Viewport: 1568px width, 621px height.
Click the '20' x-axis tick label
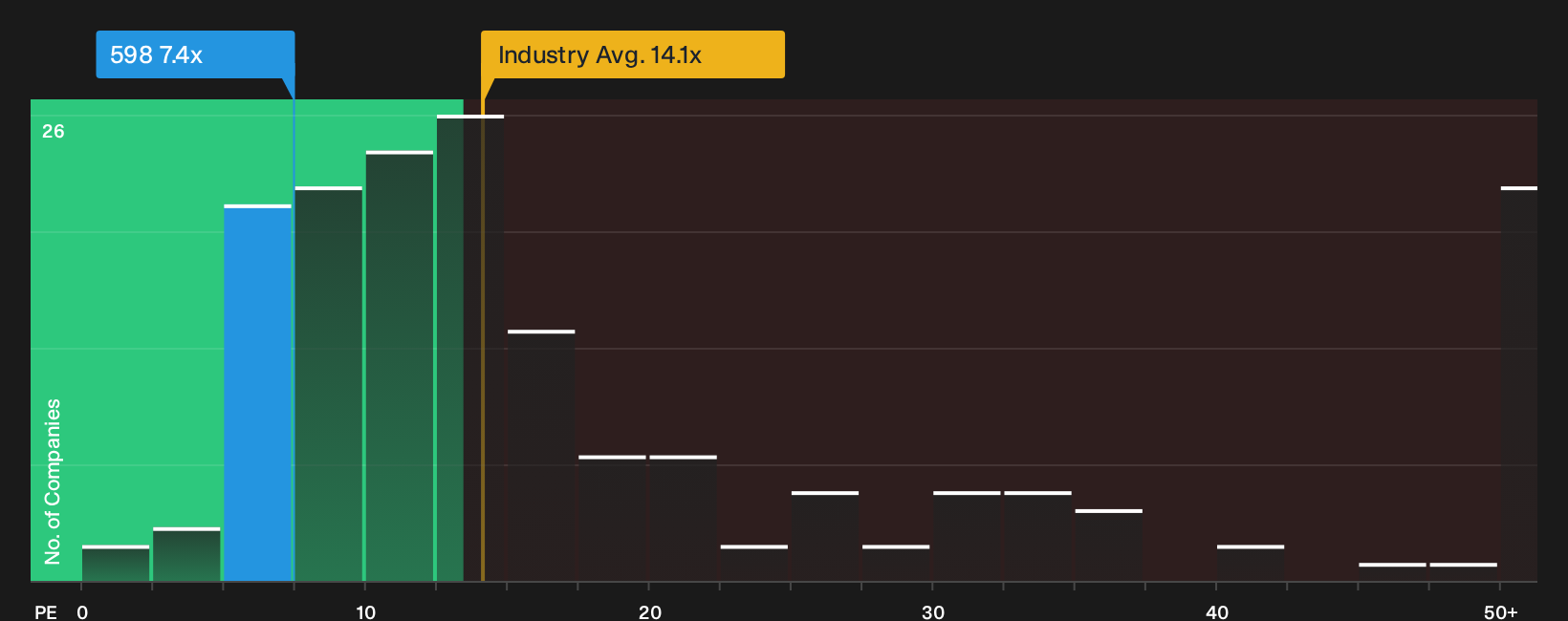(x=650, y=611)
